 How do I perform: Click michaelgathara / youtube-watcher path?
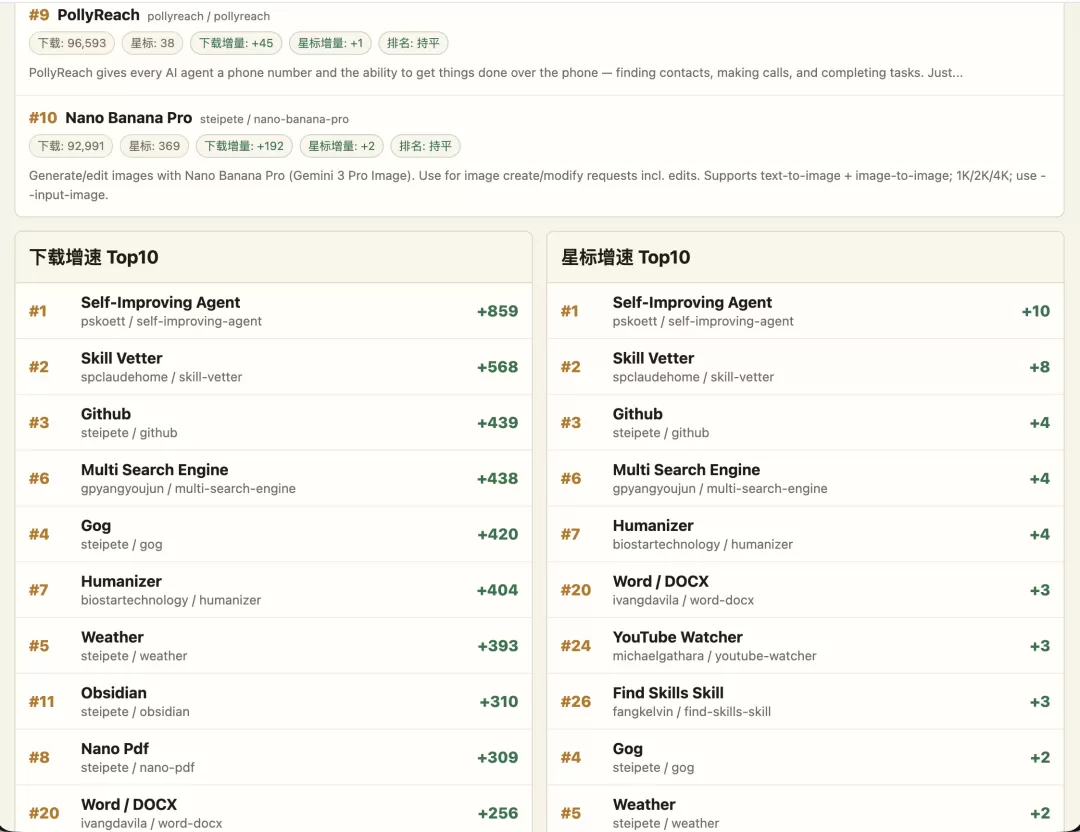pos(714,656)
